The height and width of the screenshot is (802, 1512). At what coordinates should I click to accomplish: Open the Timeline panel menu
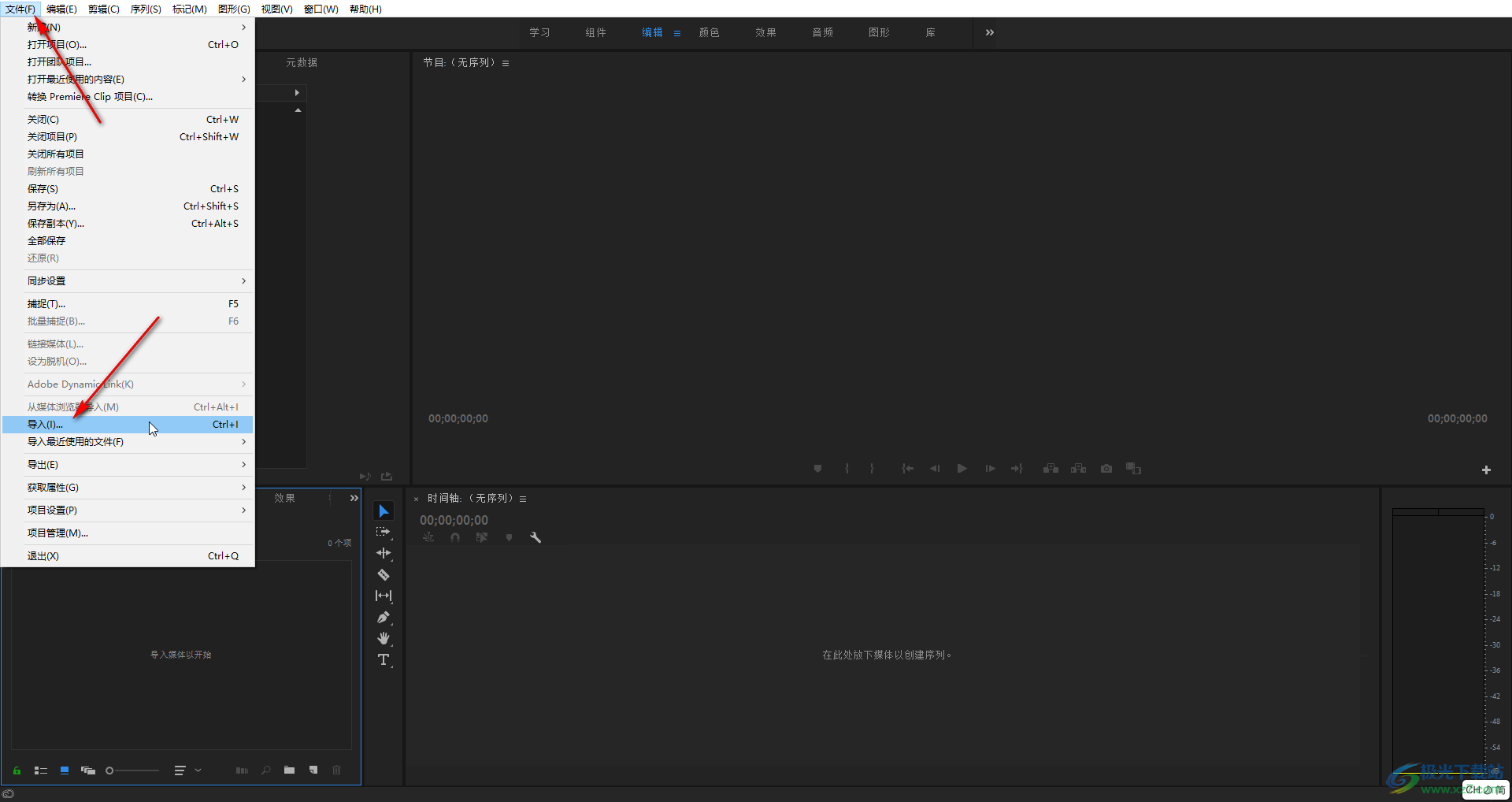point(523,499)
